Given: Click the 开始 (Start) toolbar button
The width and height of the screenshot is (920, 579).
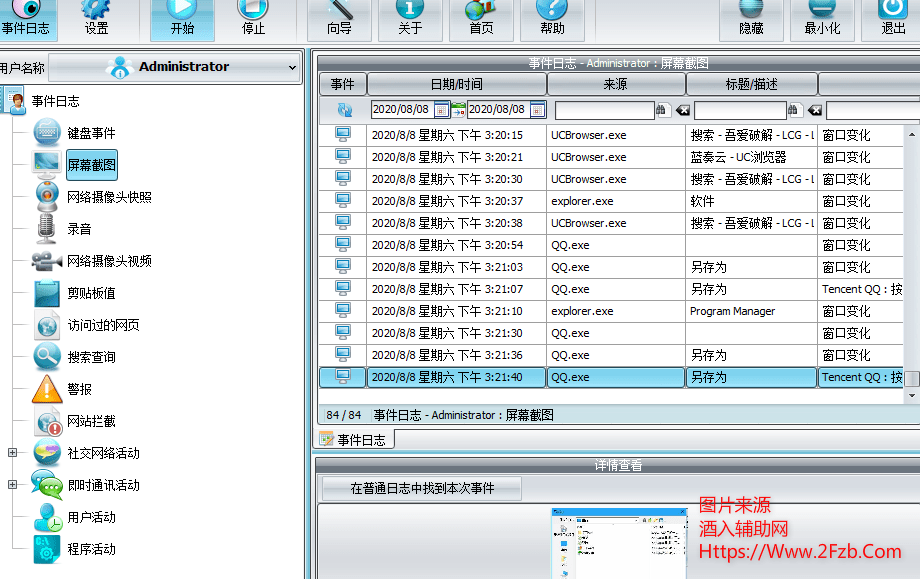Looking at the screenshot, I should tap(182, 19).
